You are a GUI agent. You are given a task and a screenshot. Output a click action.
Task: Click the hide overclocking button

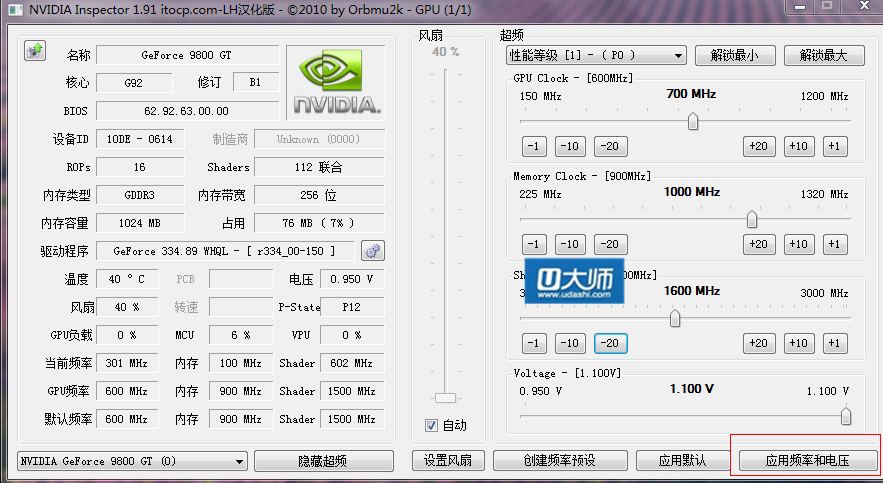323,461
